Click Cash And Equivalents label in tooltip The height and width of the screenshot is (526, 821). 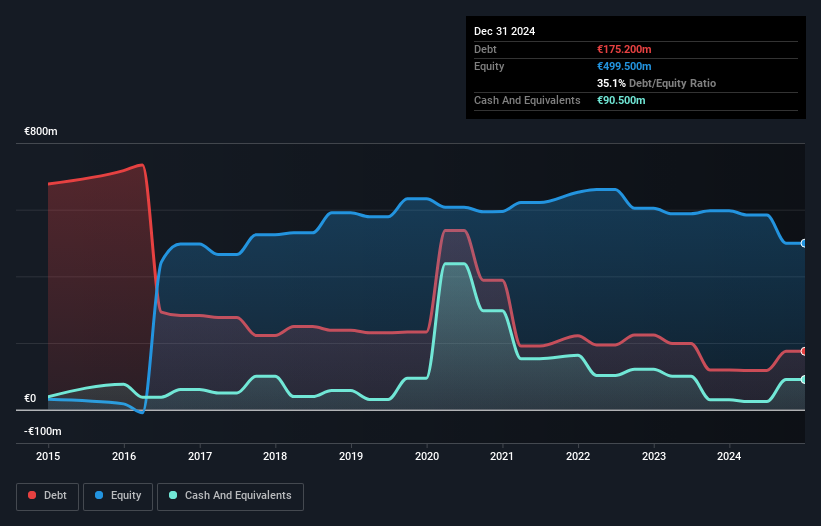pyautogui.click(x=527, y=100)
